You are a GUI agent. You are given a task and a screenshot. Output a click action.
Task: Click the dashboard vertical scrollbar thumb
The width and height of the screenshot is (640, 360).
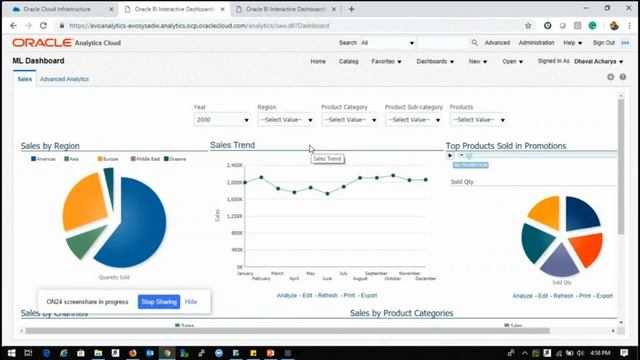tap(621, 167)
